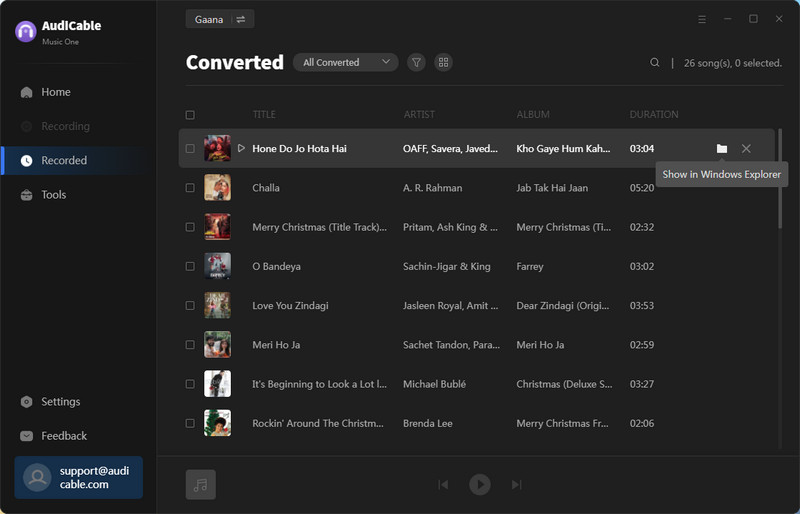This screenshot has height=514, width=800.
Task: Click the Love You Zindagi thumbnail
Action: point(217,306)
